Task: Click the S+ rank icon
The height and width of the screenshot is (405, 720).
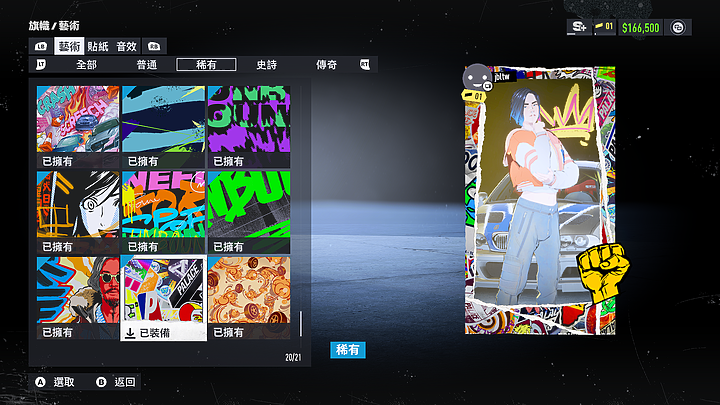Action: [x=579, y=28]
